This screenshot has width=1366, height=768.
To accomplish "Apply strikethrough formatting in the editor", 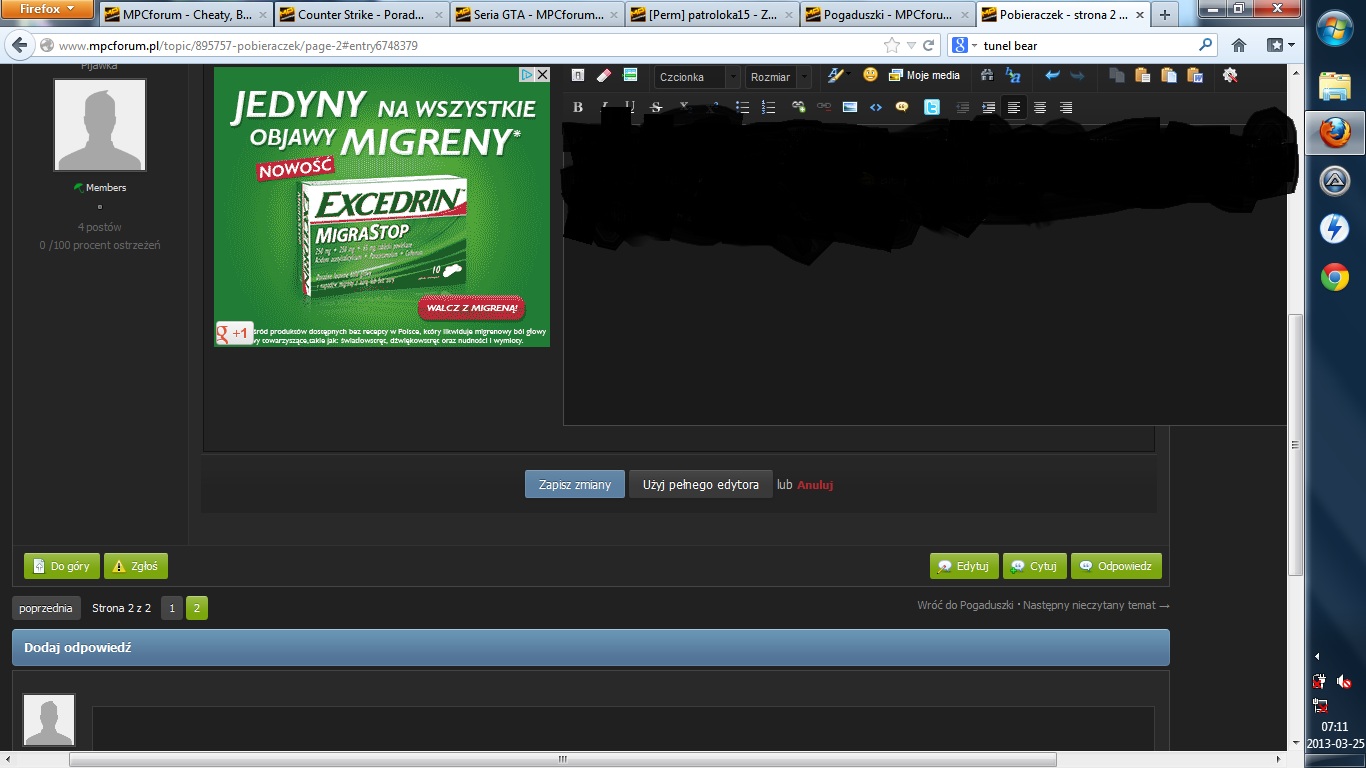I will coord(656,108).
